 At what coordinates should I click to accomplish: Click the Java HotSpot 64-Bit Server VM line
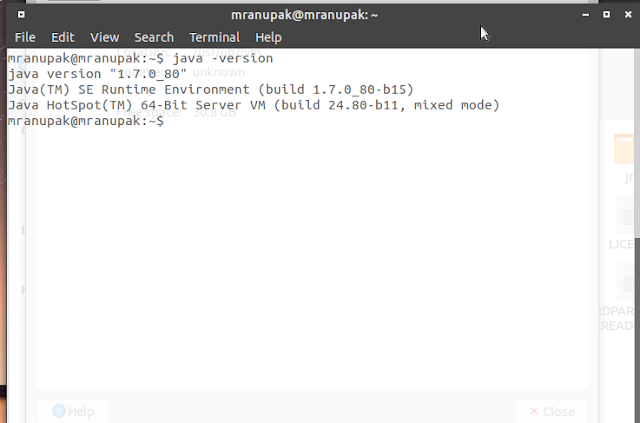click(x=253, y=105)
